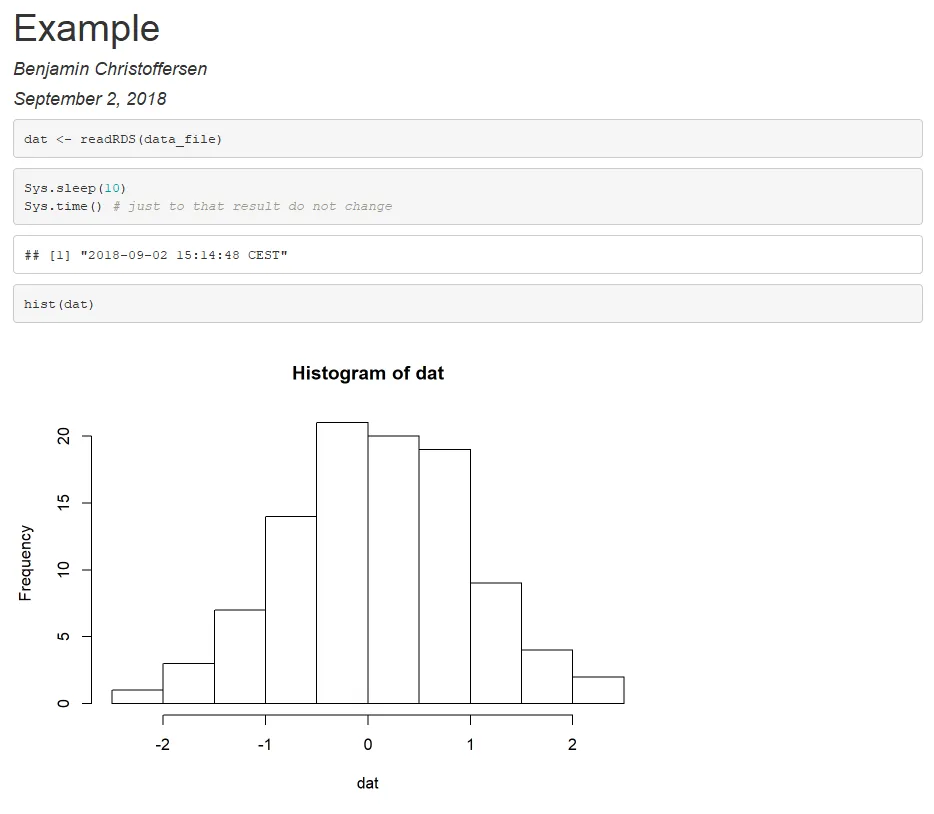Click the readRDS(data_file) code block
934x814 pixels.
coord(468,139)
